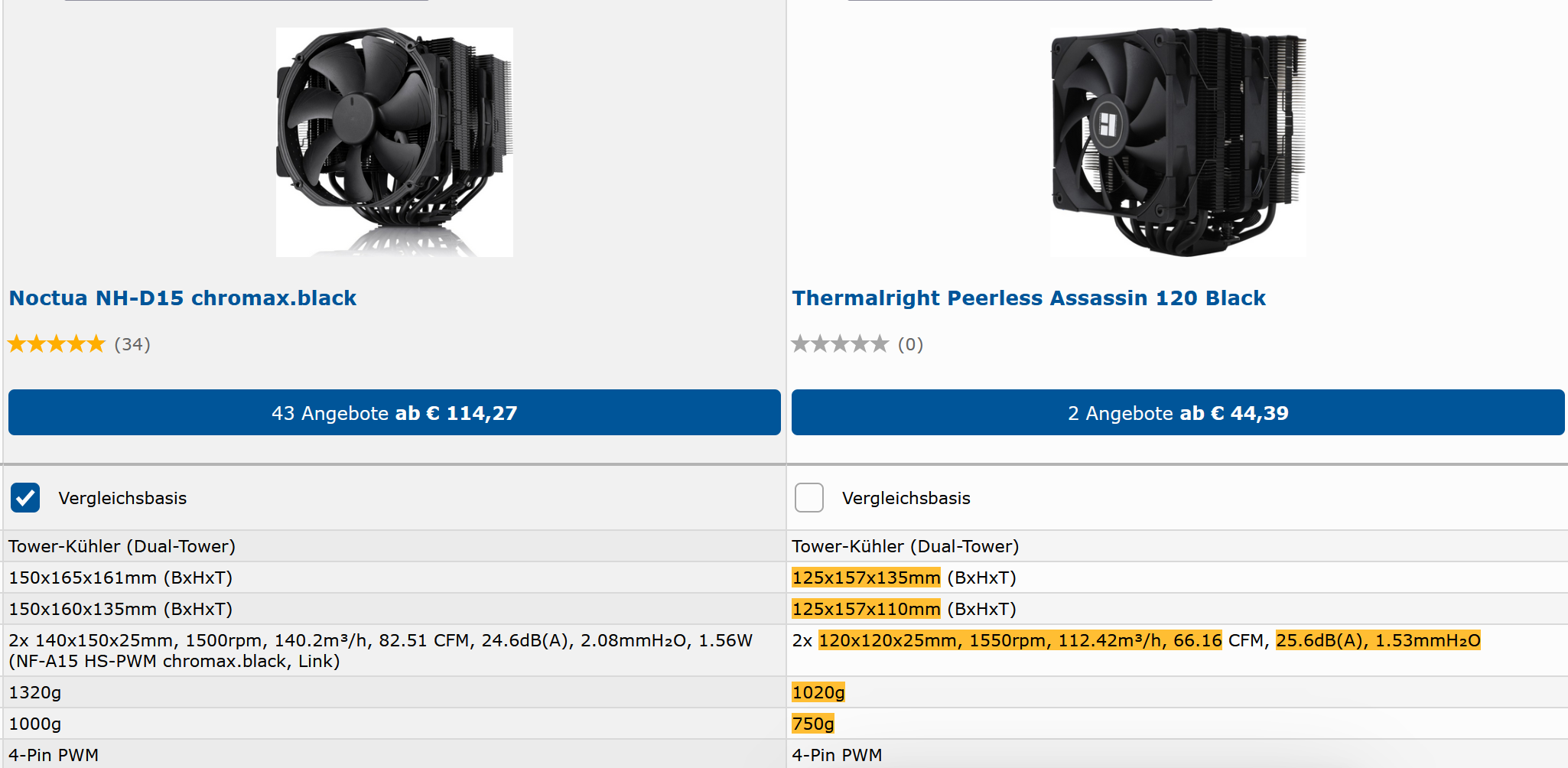Click highlighted dimension 125x157x110mm
This screenshot has height=768, width=1568.
coord(866,609)
